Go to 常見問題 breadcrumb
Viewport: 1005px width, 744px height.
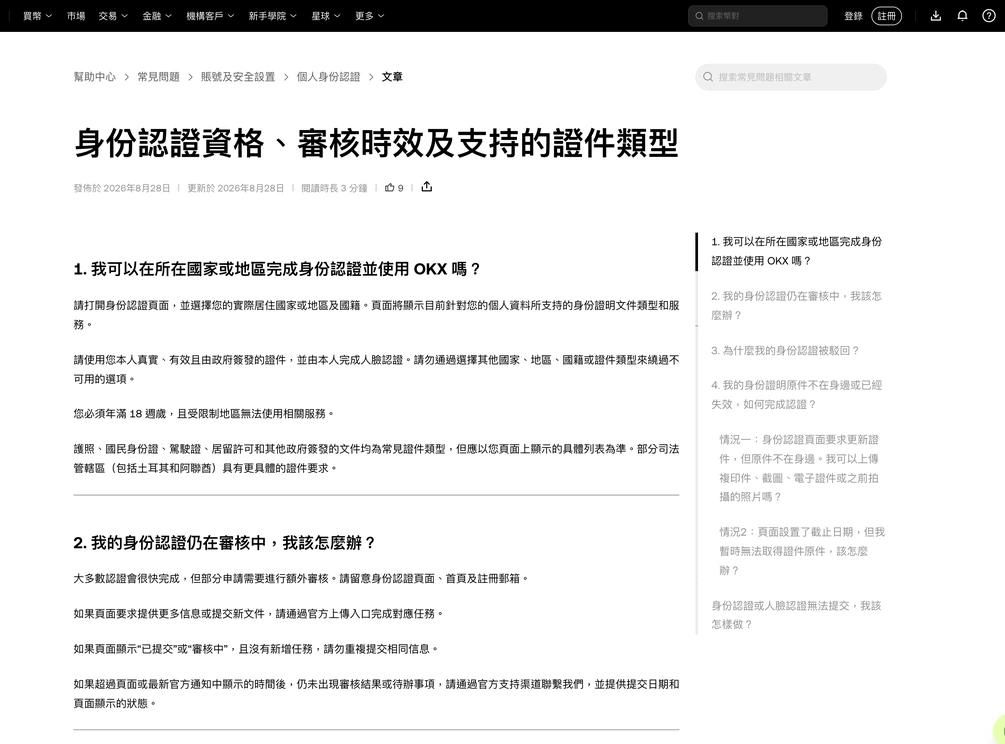(158, 77)
